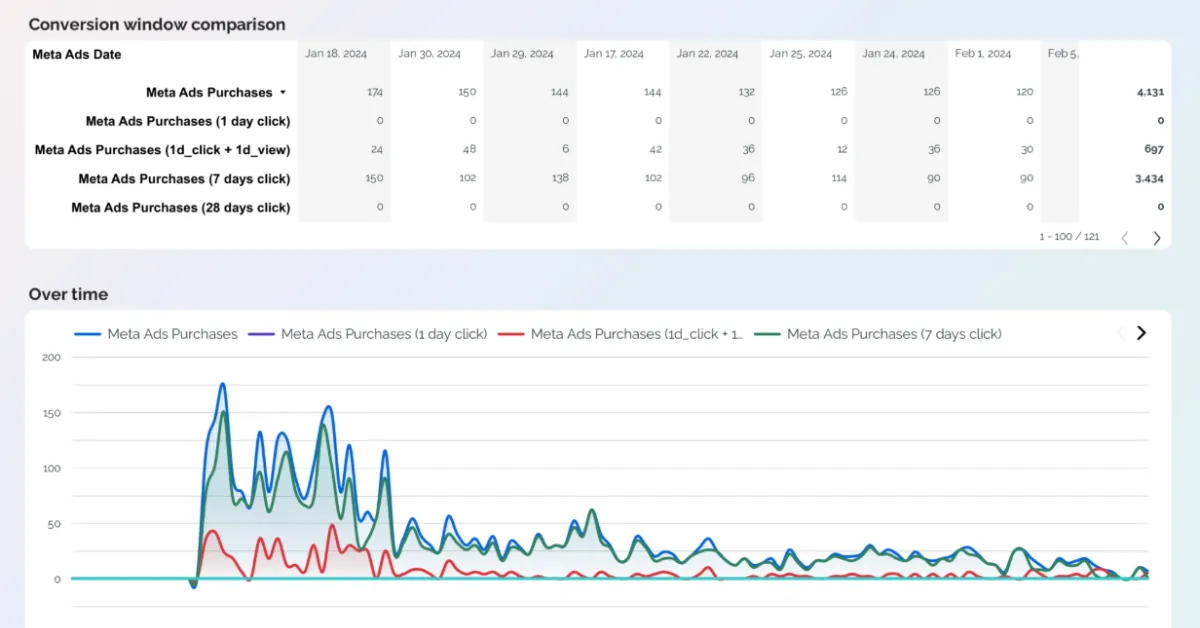Click the grand total value 4,131 in the table
The width and height of the screenshot is (1200, 628).
tap(1148, 91)
